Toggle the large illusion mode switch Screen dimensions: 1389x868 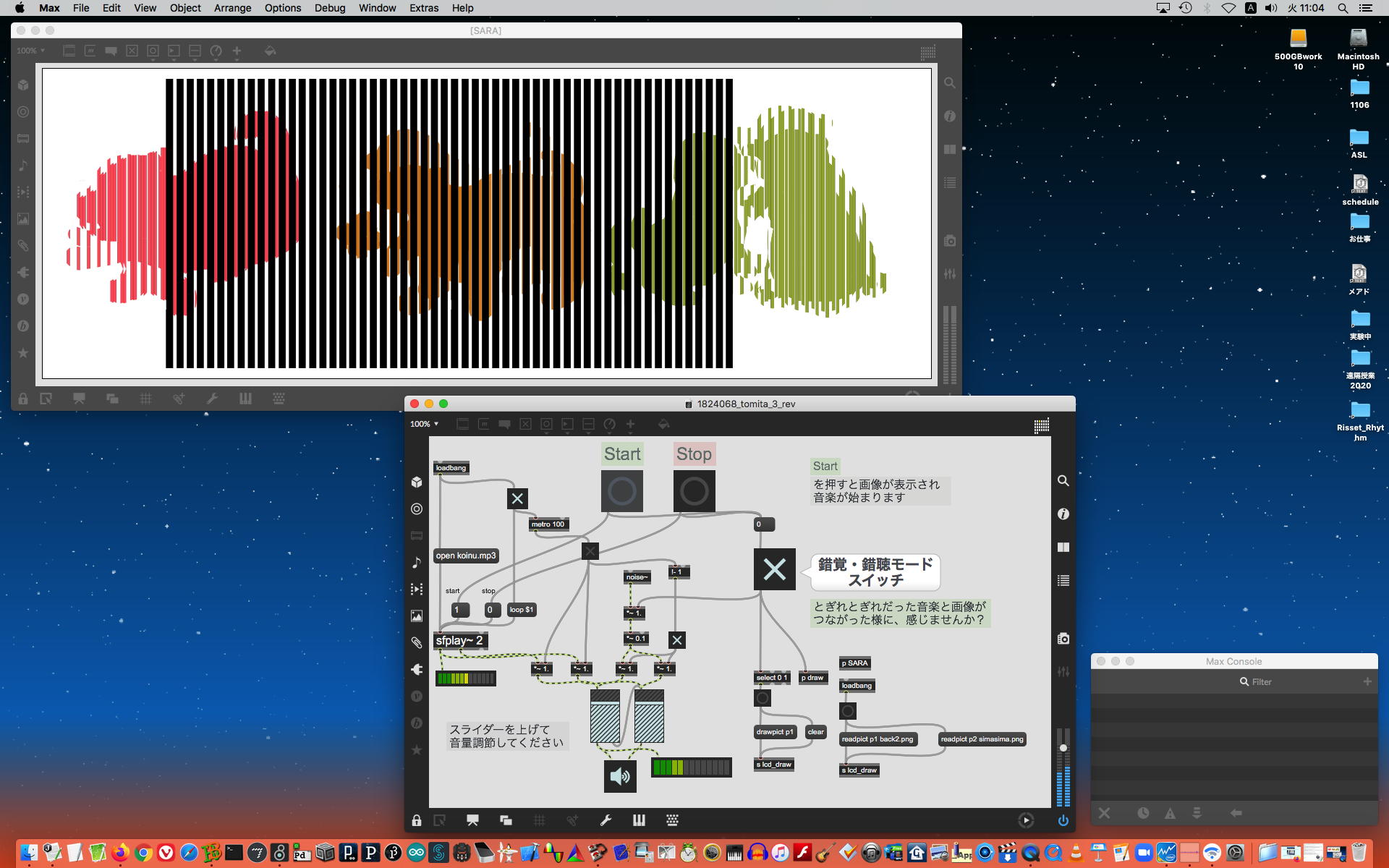coord(774,569)
